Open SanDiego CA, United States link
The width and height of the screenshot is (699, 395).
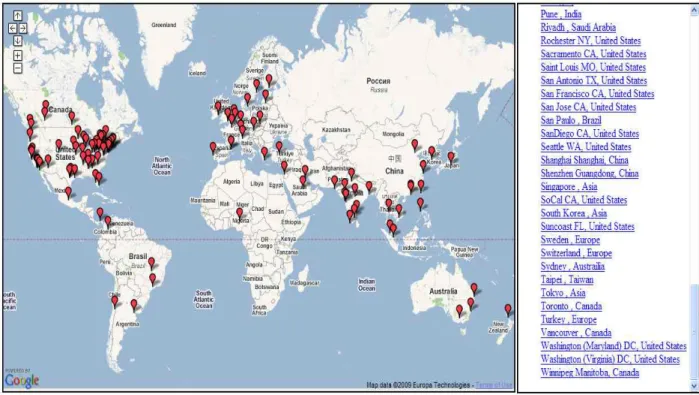590,133
